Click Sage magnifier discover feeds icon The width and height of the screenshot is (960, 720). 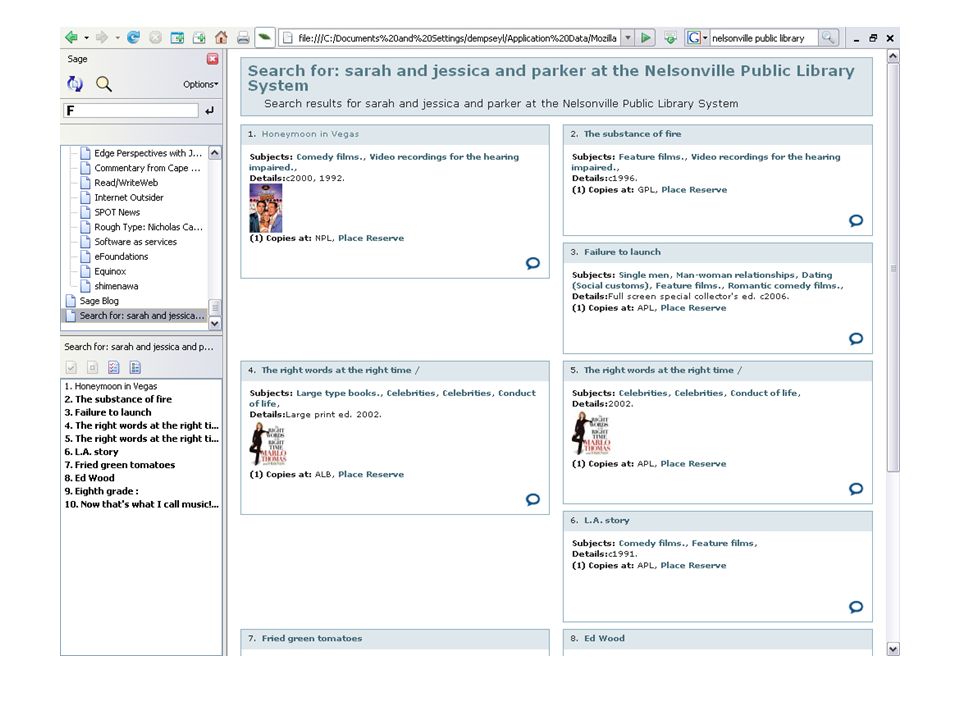(x=104, y=84)
